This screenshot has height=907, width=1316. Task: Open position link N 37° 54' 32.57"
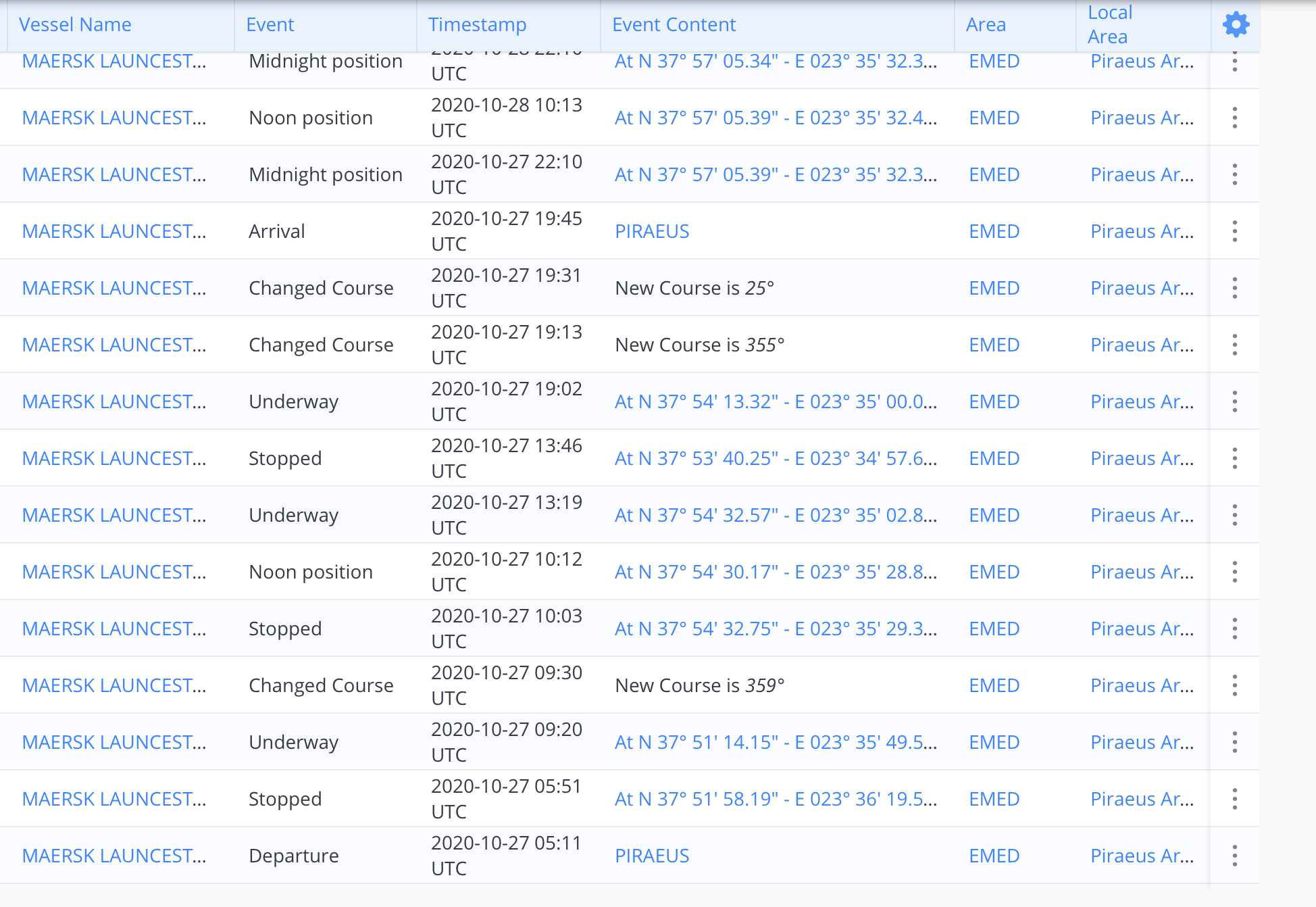point(776,515)
